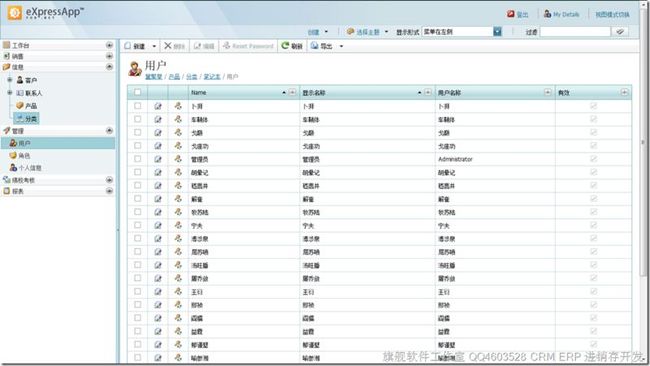Click the 绩效考核 sidebar icon
Screen dimensions: 650x366
click(7, 180)
